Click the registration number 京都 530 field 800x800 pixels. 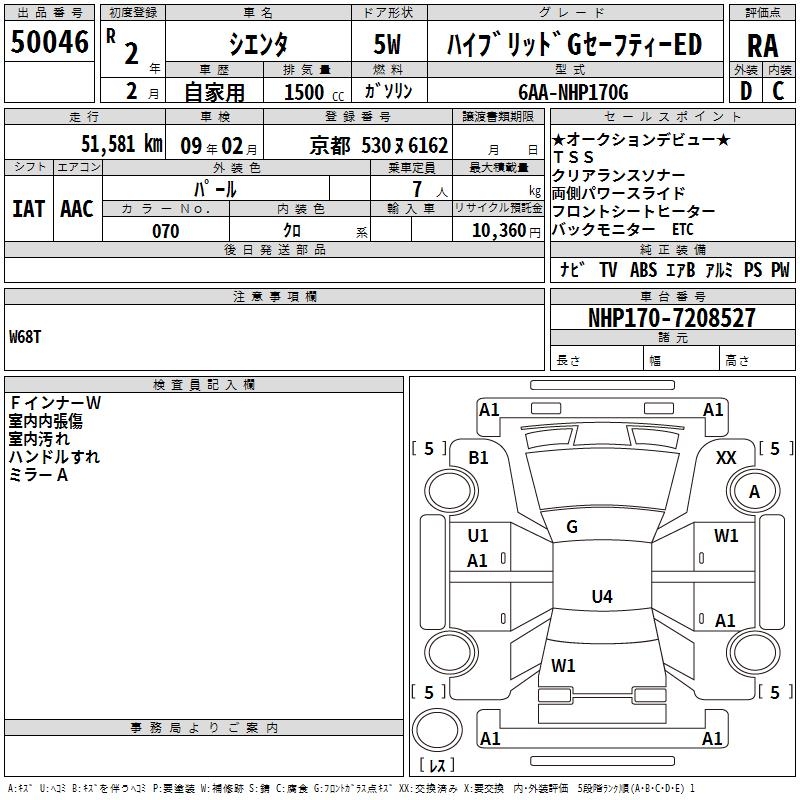[358, 143]
